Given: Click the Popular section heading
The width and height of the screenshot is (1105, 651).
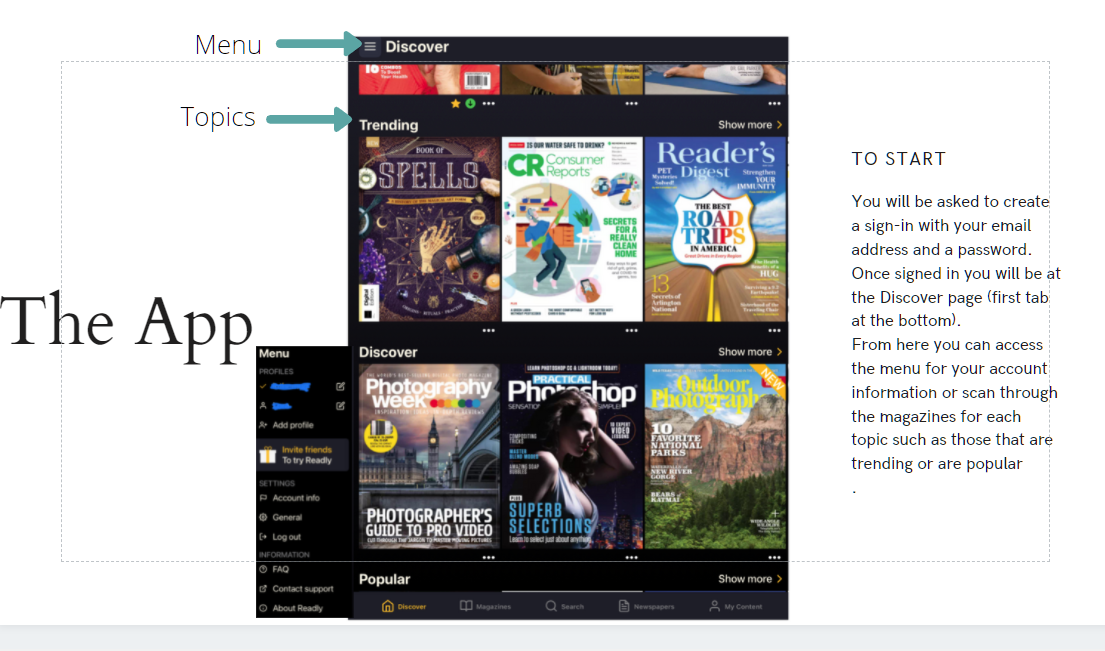Looking at the screenshot, I should (x=384, y=578).
